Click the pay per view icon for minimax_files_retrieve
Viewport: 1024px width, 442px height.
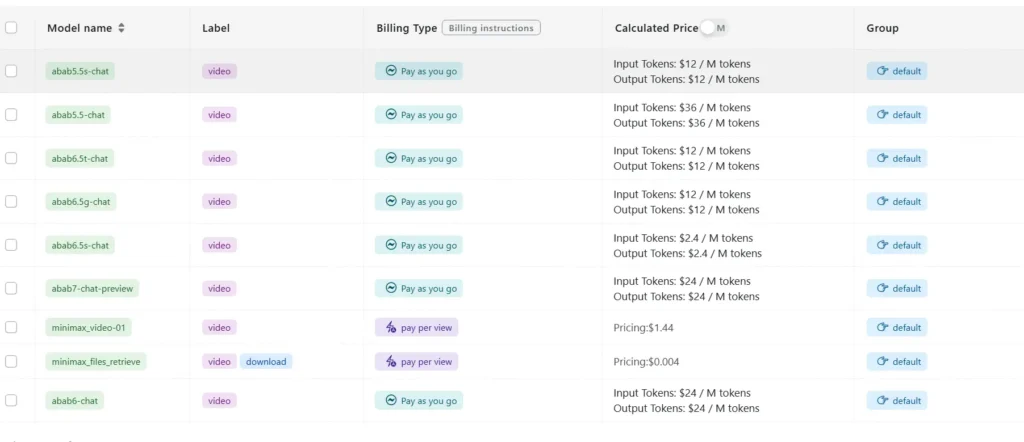click(x=391, y=362)
